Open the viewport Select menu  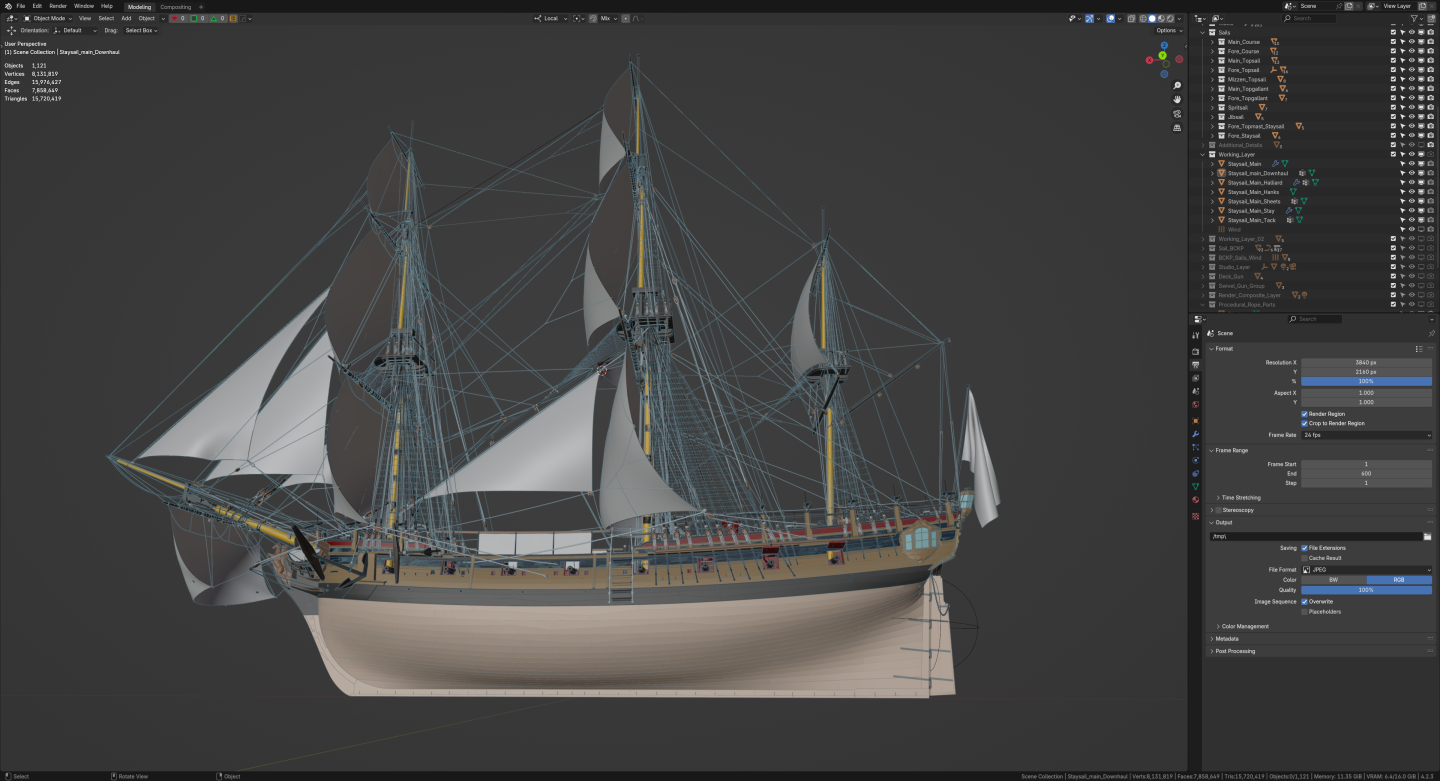(x=105, y=18)
